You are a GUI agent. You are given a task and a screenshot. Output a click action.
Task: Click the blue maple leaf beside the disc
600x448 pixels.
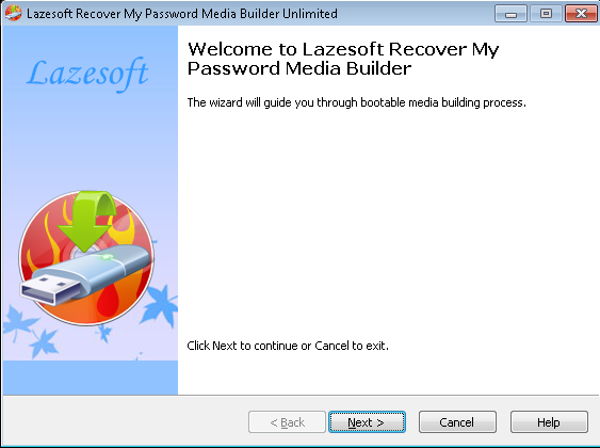[x=160, y=306]
